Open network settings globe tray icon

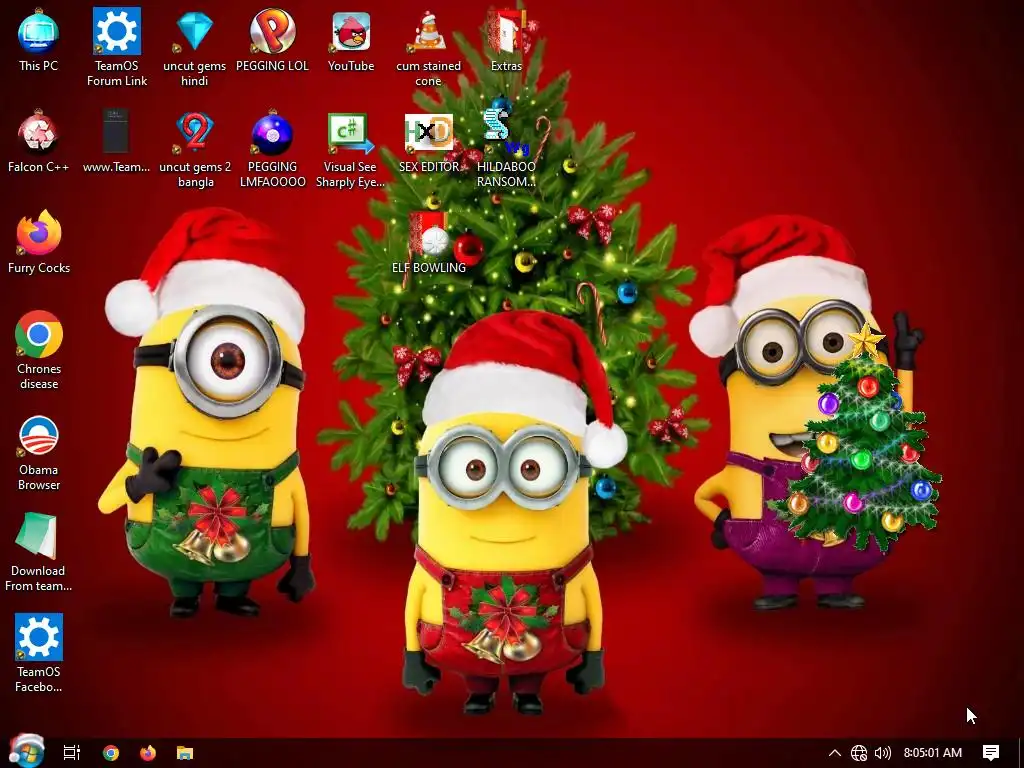point(859,753)
